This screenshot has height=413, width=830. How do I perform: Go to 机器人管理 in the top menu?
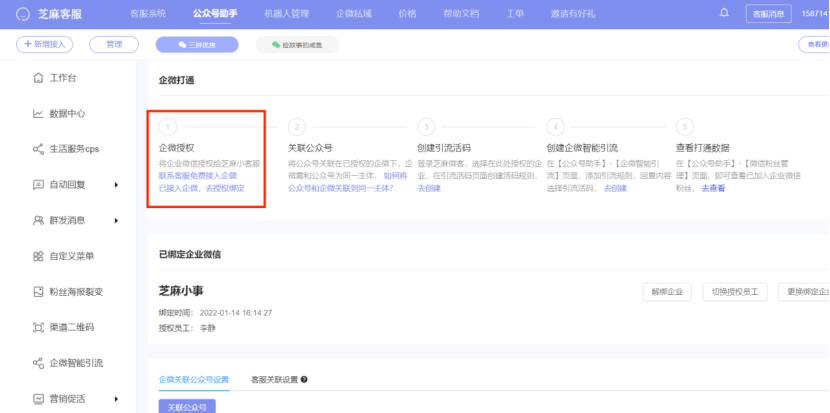286,14
